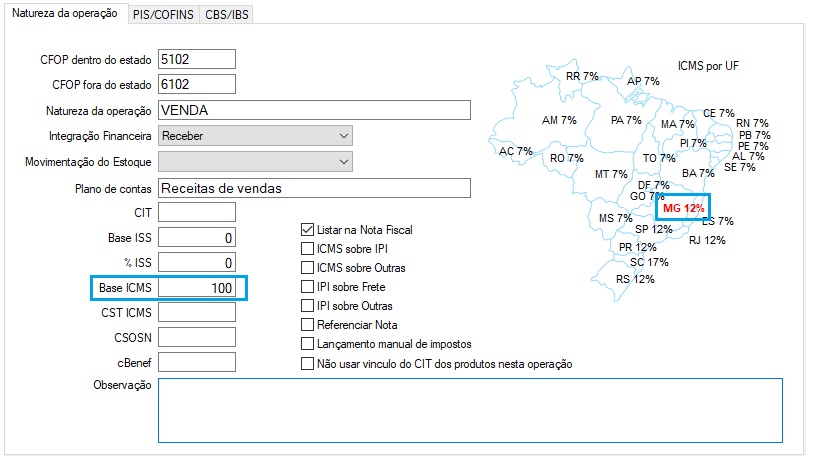Tick the IPI sobre Frete checkbox
This screenshot has width=814, height=459.
[x=308, y=287]
